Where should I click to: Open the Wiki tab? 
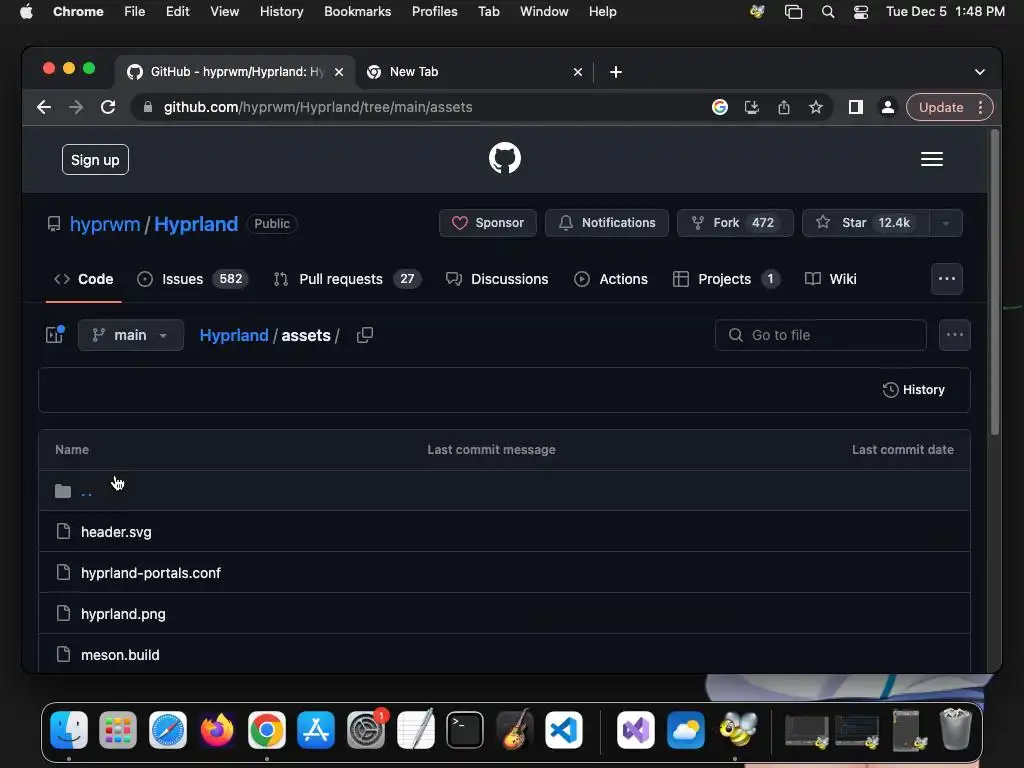(831, 279)
